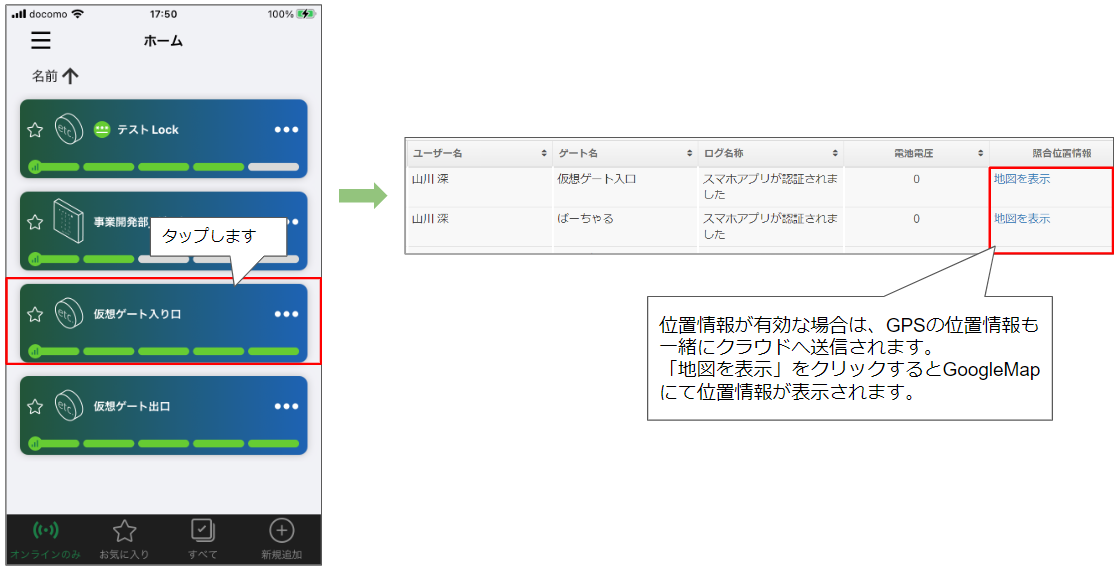The height and width of the screenshot is (573, 1119).
Task: Tap the ホーム screen title
Action: coord(163,41)
